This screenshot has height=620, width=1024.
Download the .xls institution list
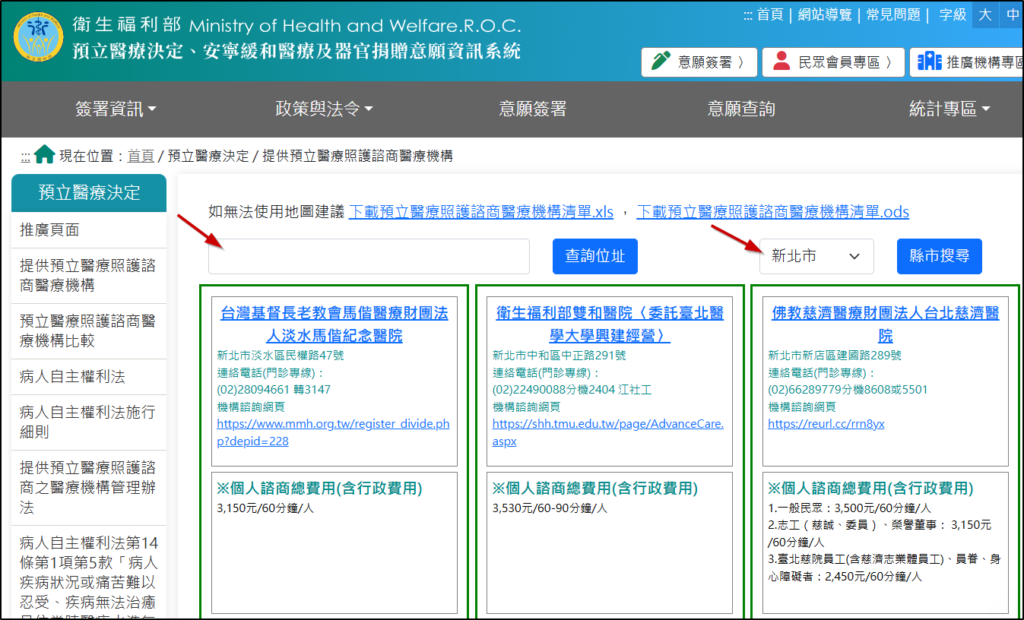[481, 212]
